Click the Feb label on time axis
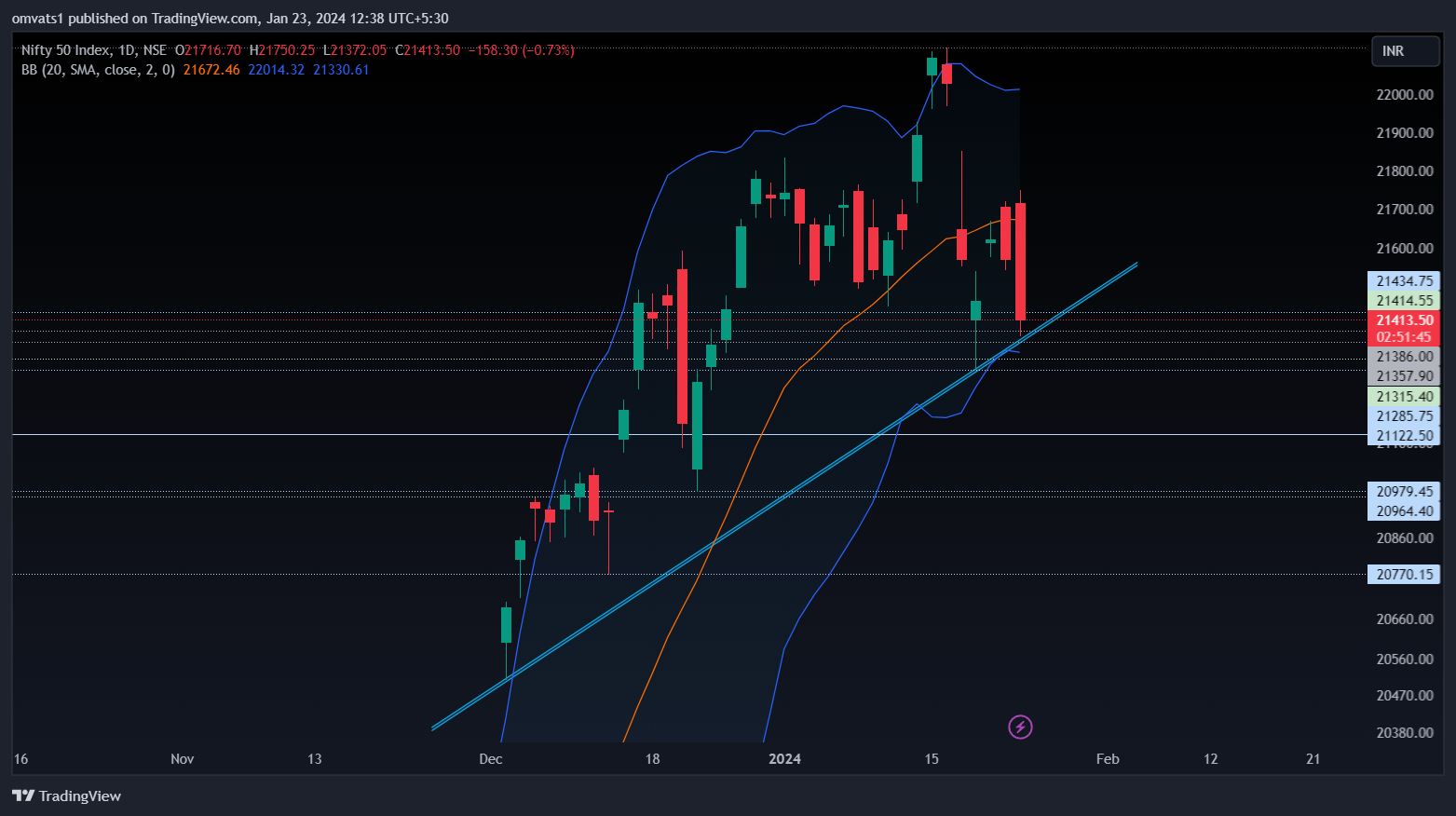This screenshot has height=816, width=1456. pyautogui.click(x=1108, y=759)
